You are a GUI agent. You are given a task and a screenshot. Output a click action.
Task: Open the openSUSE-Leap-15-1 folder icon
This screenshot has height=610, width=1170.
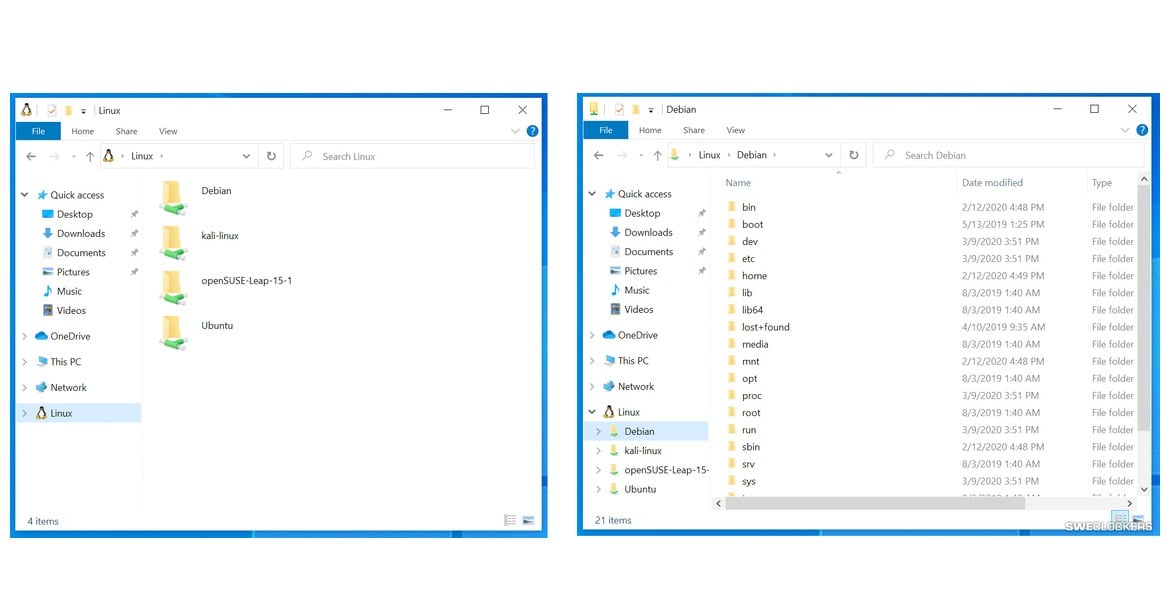click(x=173, y=286)
